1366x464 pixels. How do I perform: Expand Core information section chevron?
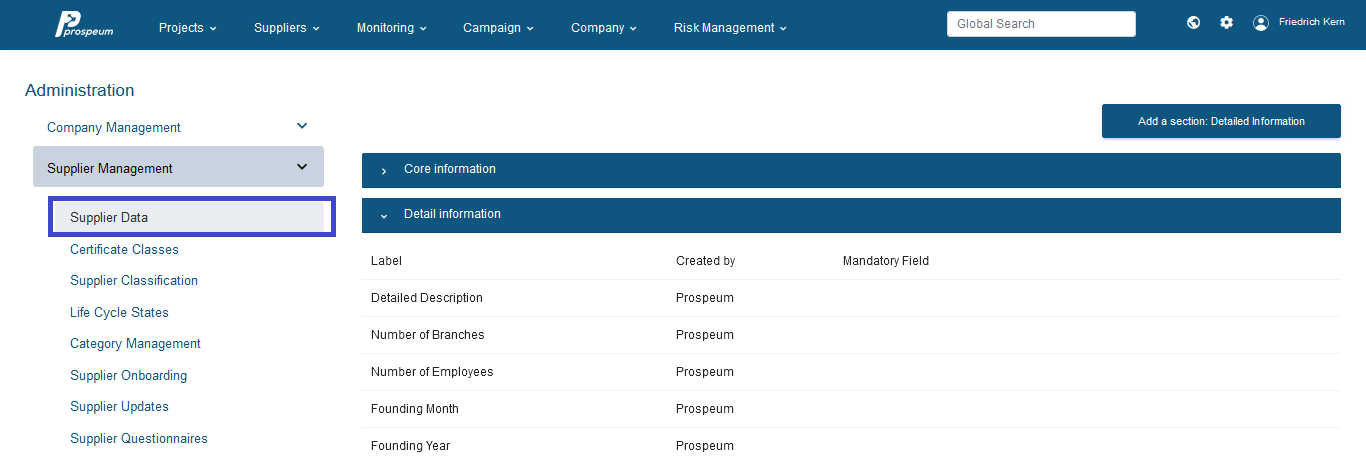click(x=384, y=171)
